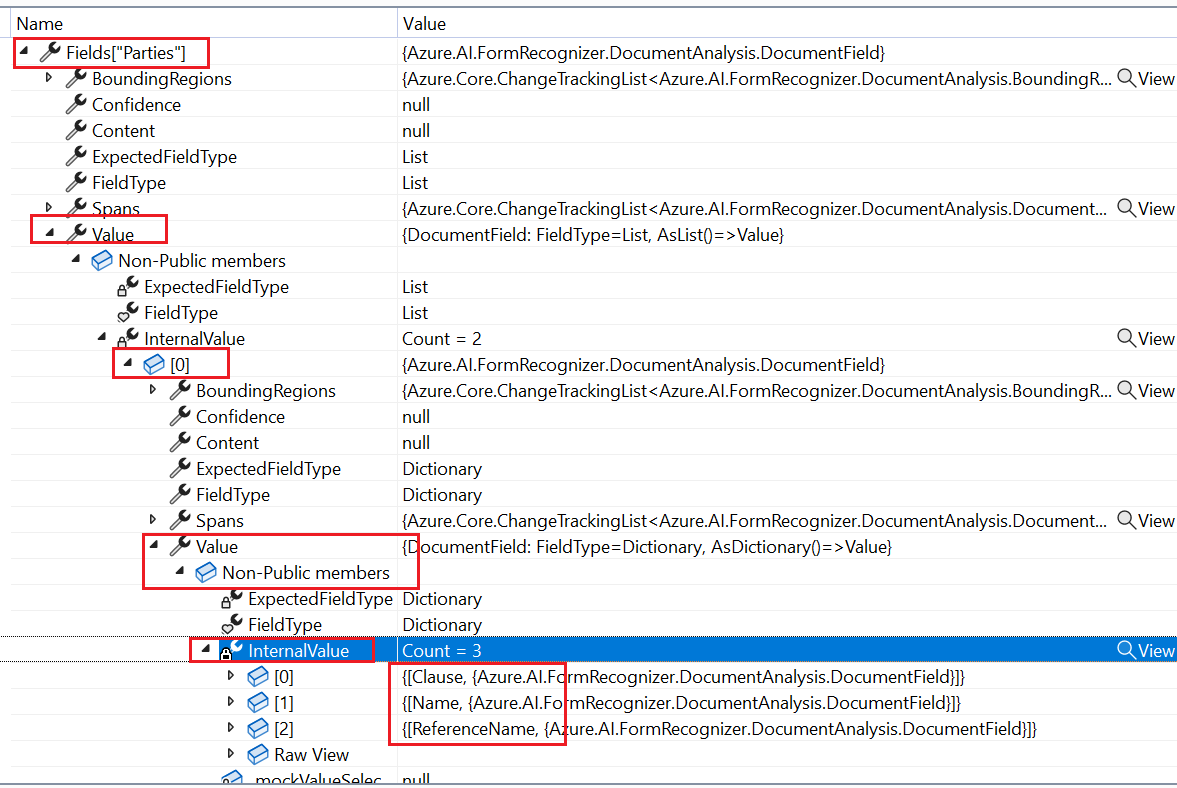The image size is (1177, 788).
Task: Select the 'Count = 2' value
Action: click(441, 338)
